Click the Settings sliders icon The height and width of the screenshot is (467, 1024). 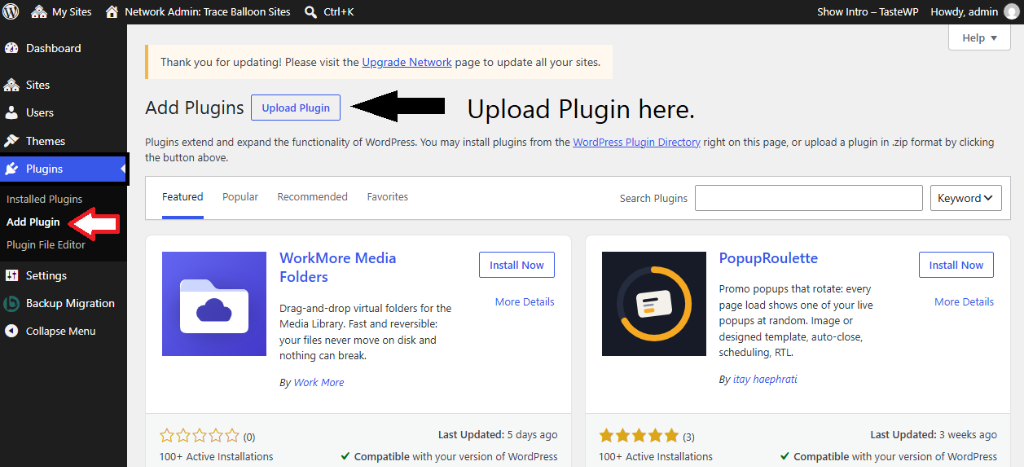pyautogui.click(x=11, y=276)
